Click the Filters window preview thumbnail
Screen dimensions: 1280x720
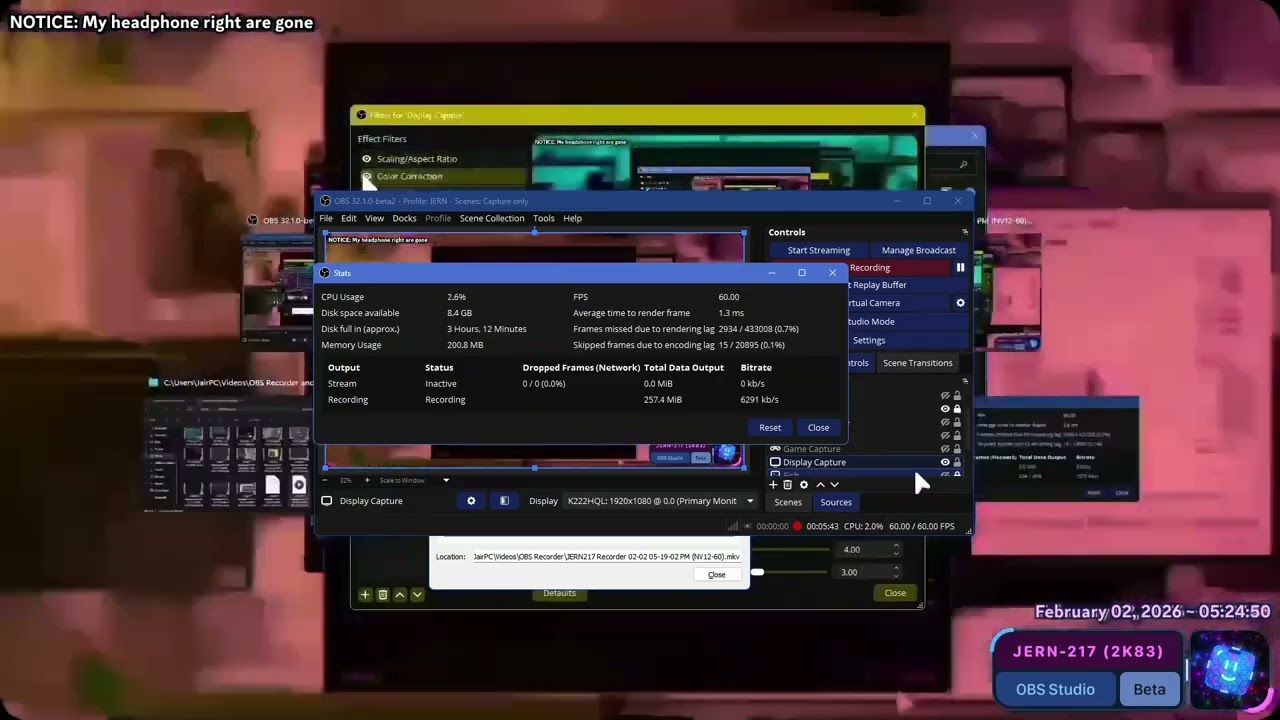(x=725, y=162)
